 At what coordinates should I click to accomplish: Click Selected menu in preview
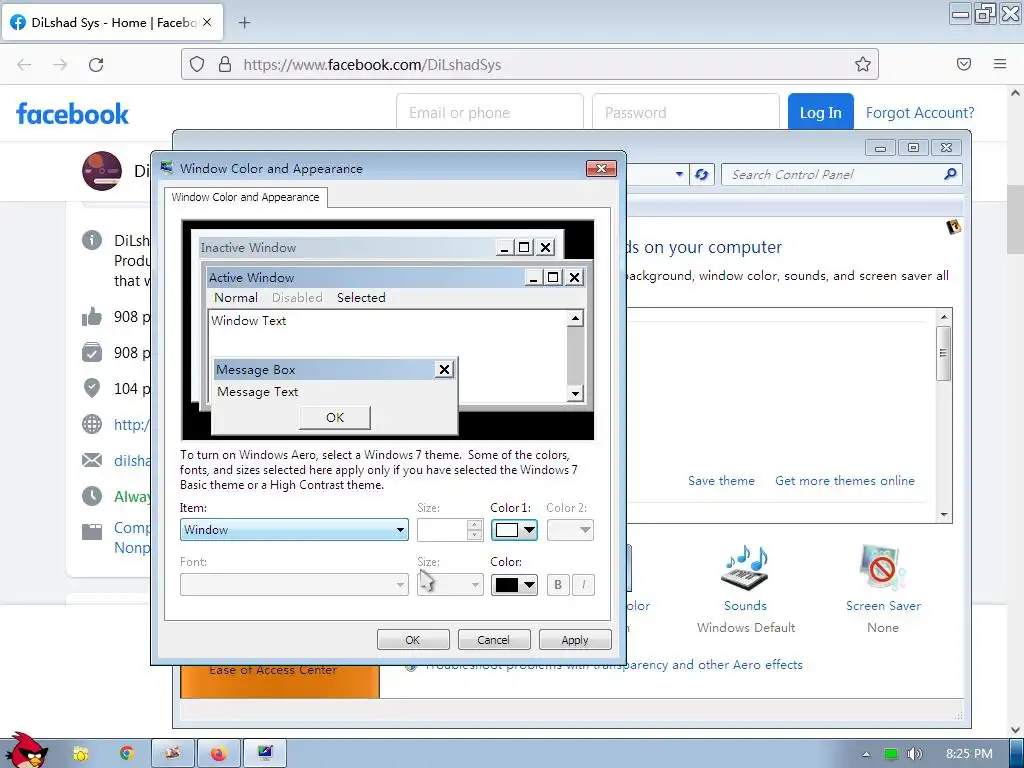(361, 298)
